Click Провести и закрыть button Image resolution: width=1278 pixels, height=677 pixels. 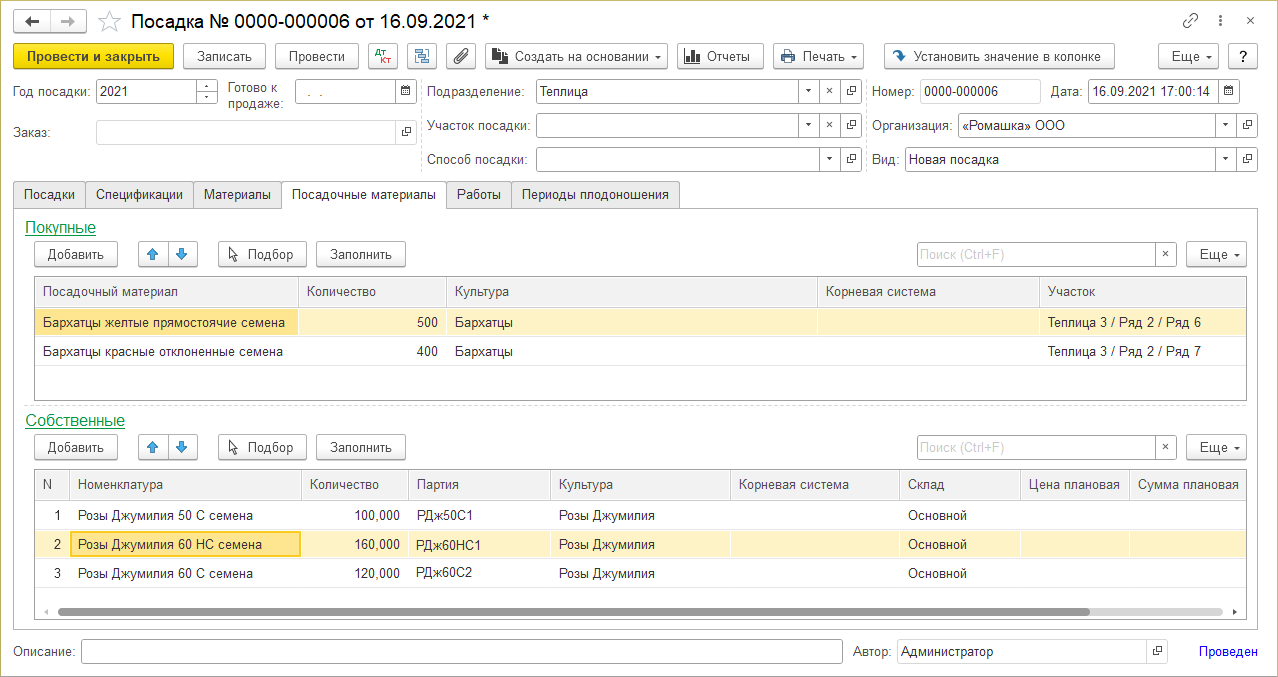pos(94,57)
